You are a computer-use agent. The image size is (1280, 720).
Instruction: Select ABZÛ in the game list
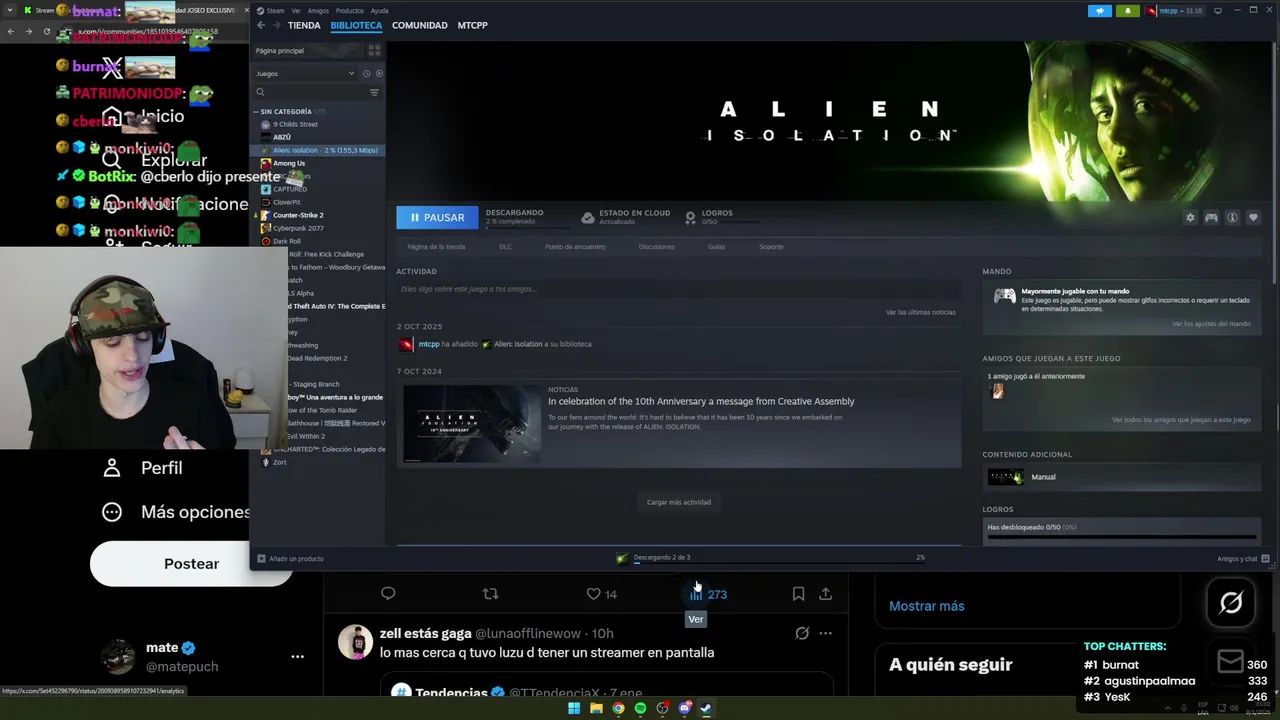tap(282, 137)
